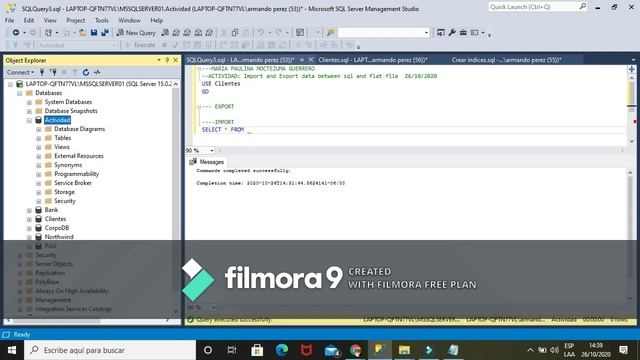Open Google Chrome from the taskbar
This screenshot has width=640, height=360.
[356, 350]
